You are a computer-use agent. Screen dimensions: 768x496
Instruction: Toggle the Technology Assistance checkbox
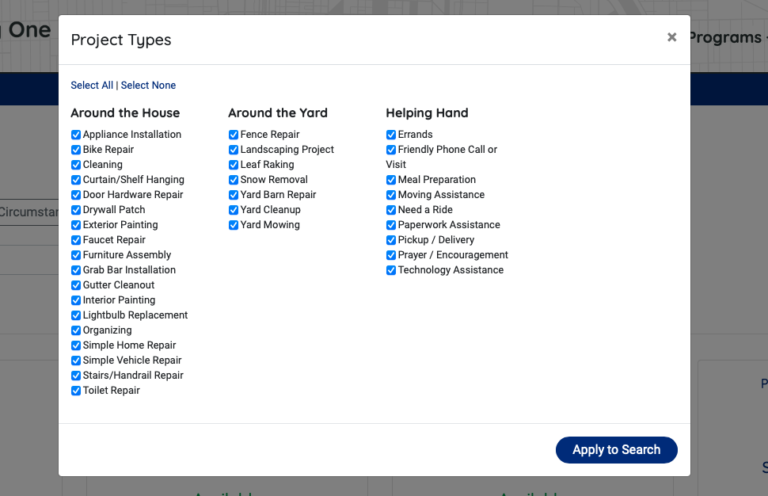pos(391,270)
